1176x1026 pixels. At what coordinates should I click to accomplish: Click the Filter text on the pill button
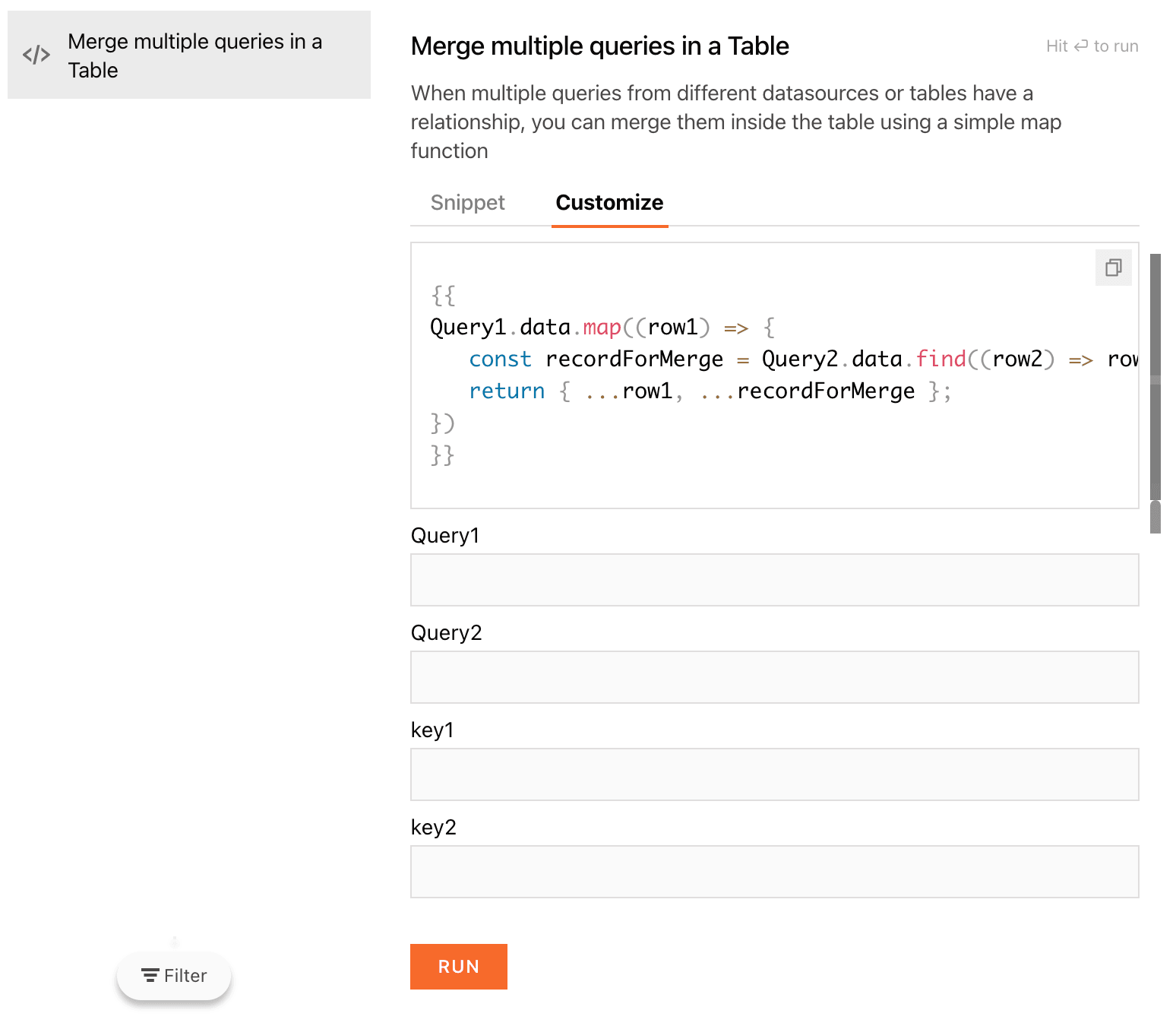coord(185,975)
